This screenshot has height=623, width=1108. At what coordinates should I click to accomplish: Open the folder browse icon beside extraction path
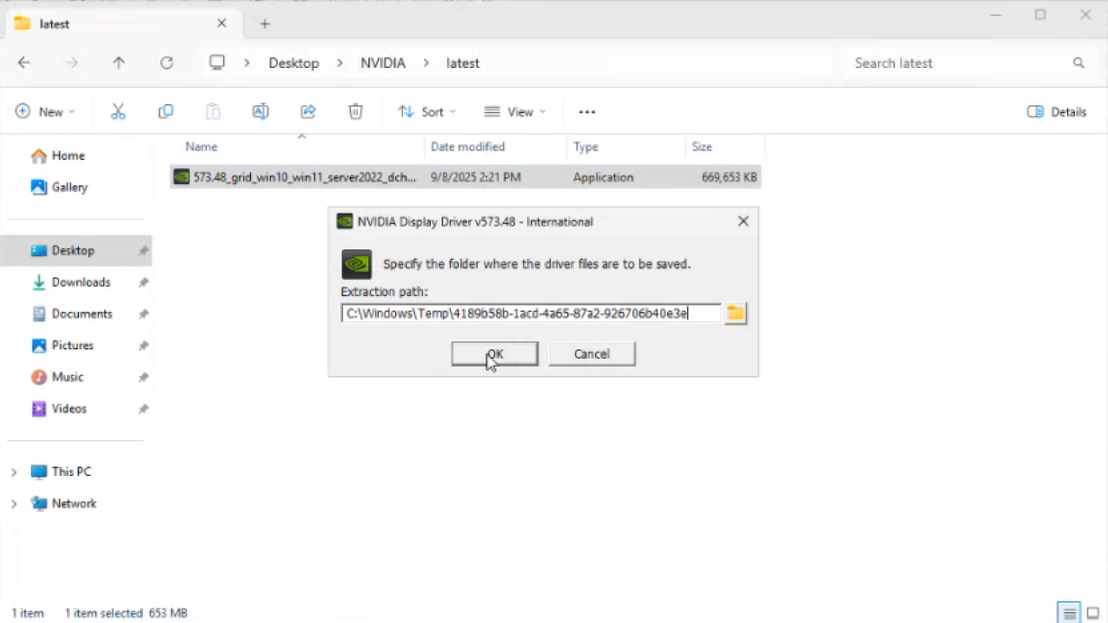click(736, 313)
